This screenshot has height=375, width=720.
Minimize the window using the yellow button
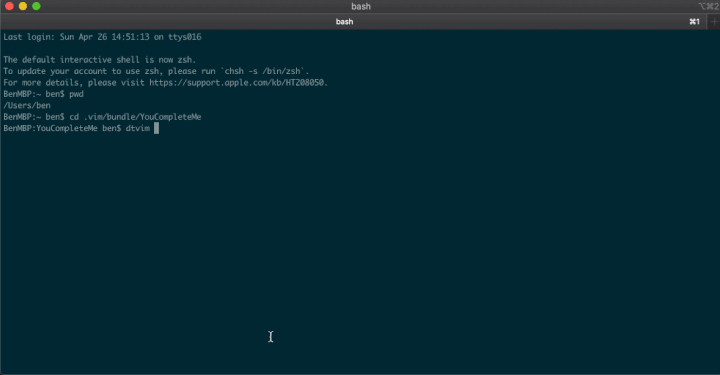tap(22, 6)
